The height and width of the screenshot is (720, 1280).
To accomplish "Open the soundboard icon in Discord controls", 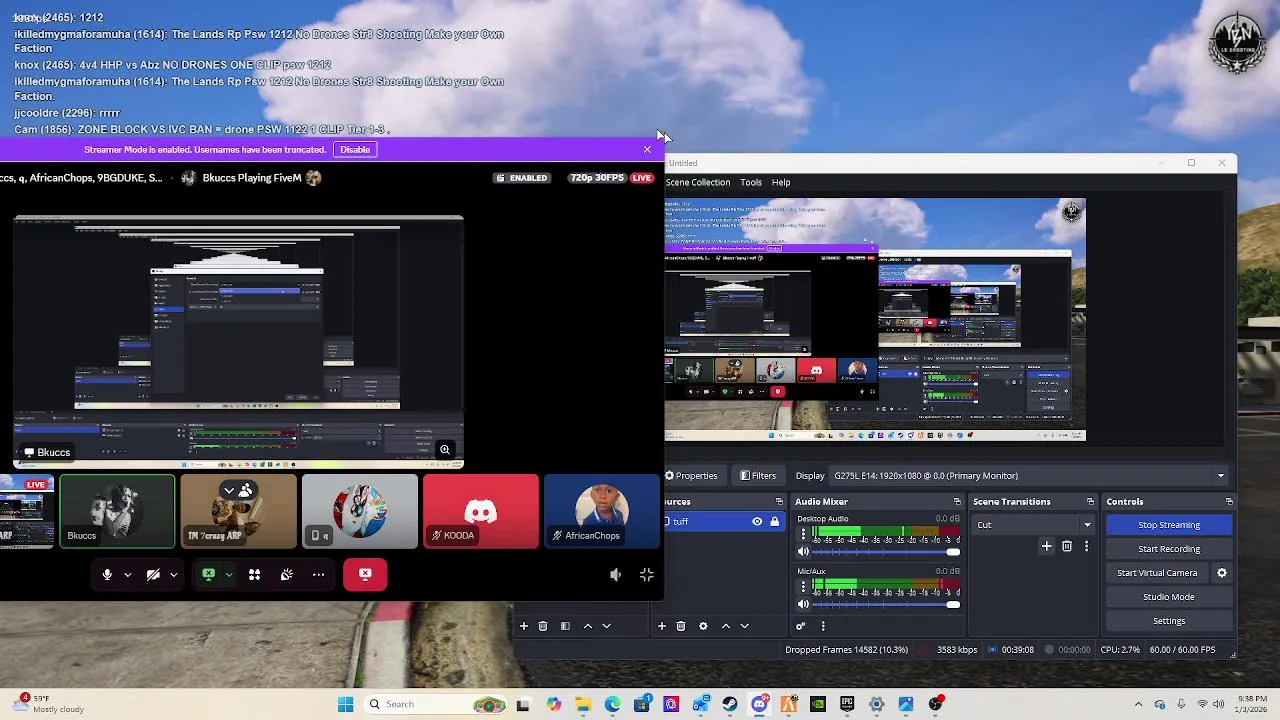I will click(x=286, y=575).
